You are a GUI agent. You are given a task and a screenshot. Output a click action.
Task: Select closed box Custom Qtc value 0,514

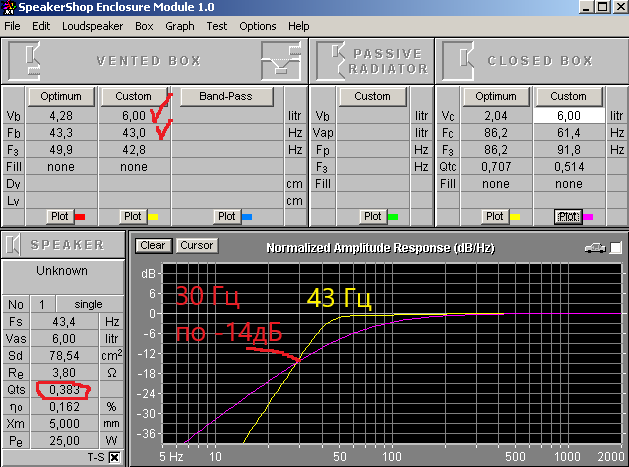click(x=569, y=166)
